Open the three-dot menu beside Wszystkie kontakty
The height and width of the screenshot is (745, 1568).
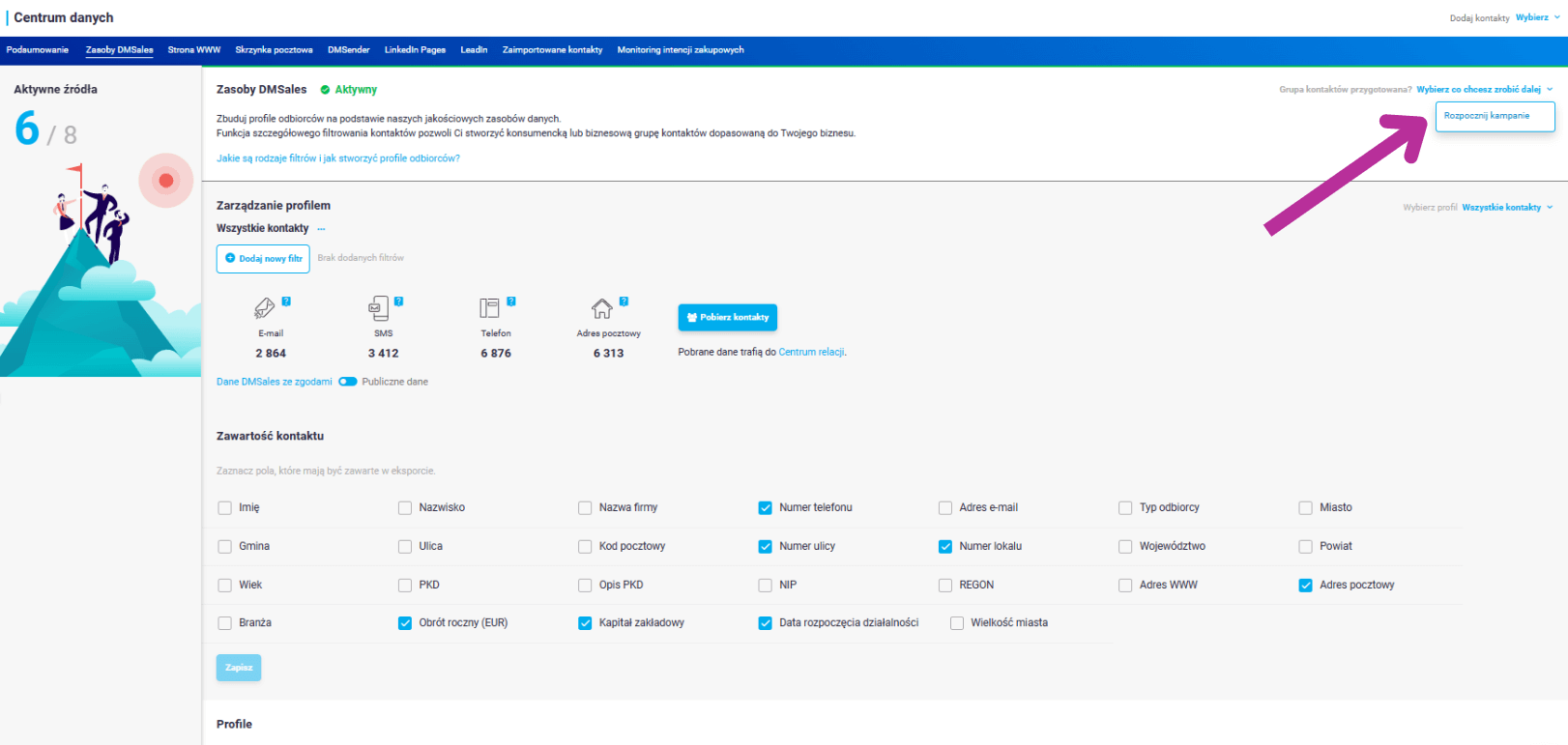(322, 229)
